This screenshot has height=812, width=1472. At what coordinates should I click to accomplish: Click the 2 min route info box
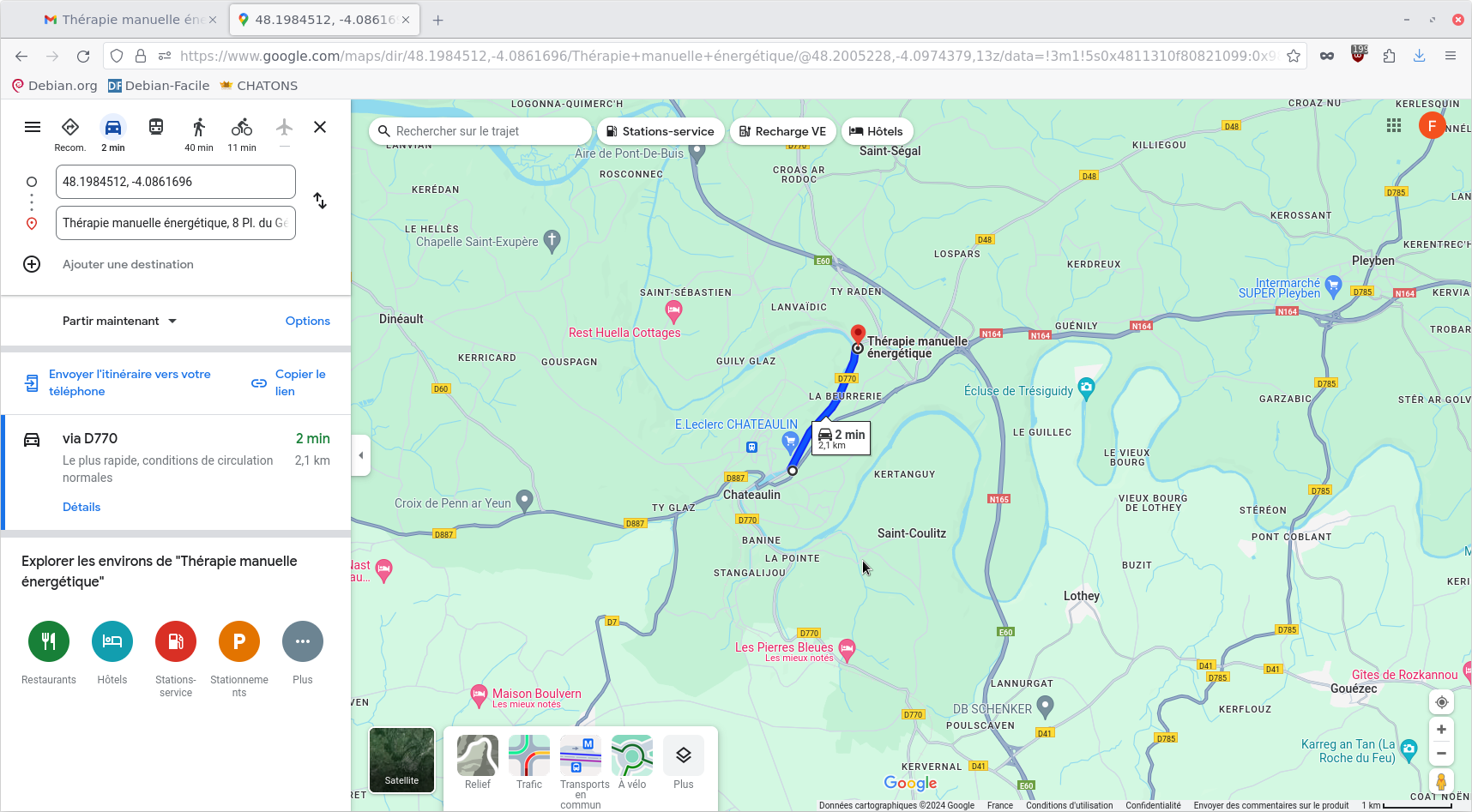[842, 438]
